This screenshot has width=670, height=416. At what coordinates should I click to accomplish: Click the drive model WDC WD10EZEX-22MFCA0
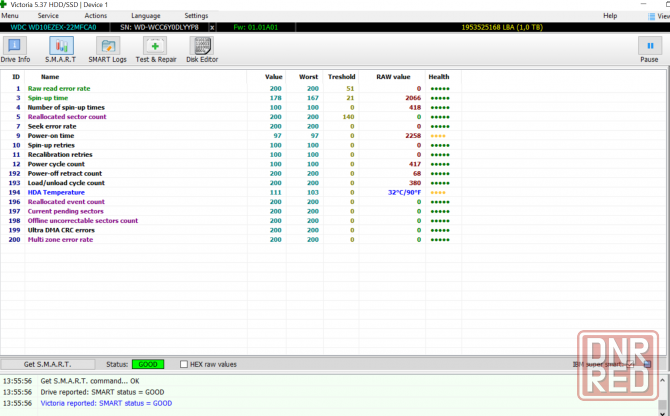pyautogui.click(x=53, y=27)
